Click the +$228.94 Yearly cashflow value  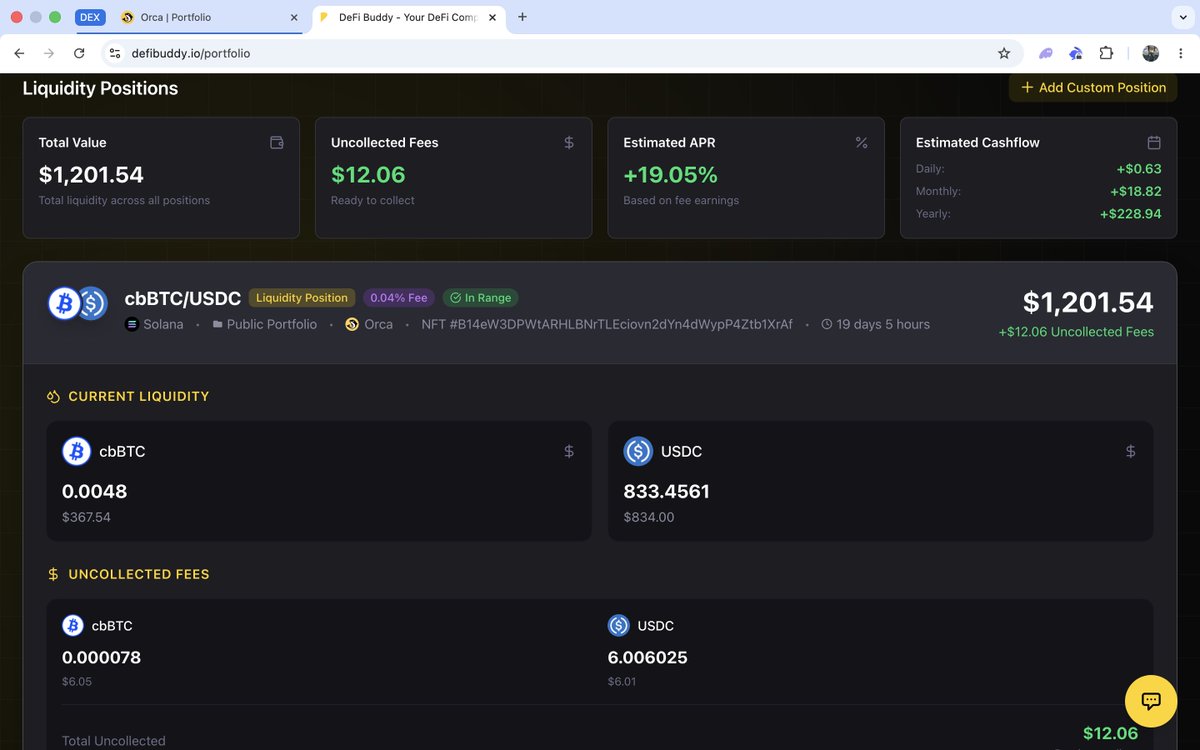coord(1130,214)
